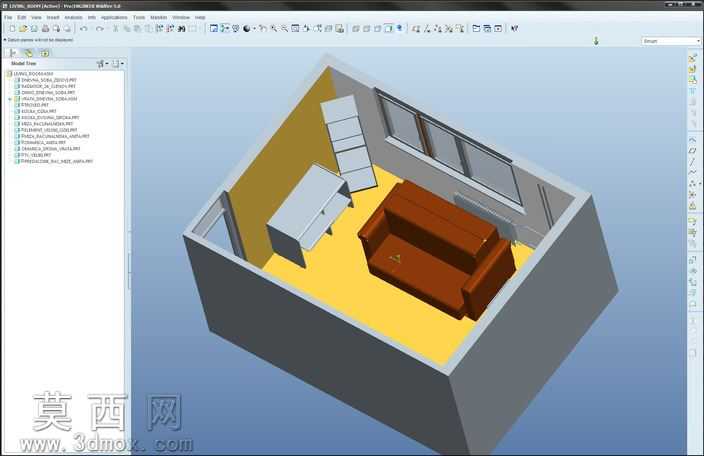This screenshot has width=704, height=456.
Task: Click the Print icon in the toolbar
Action: coord(45,29)
